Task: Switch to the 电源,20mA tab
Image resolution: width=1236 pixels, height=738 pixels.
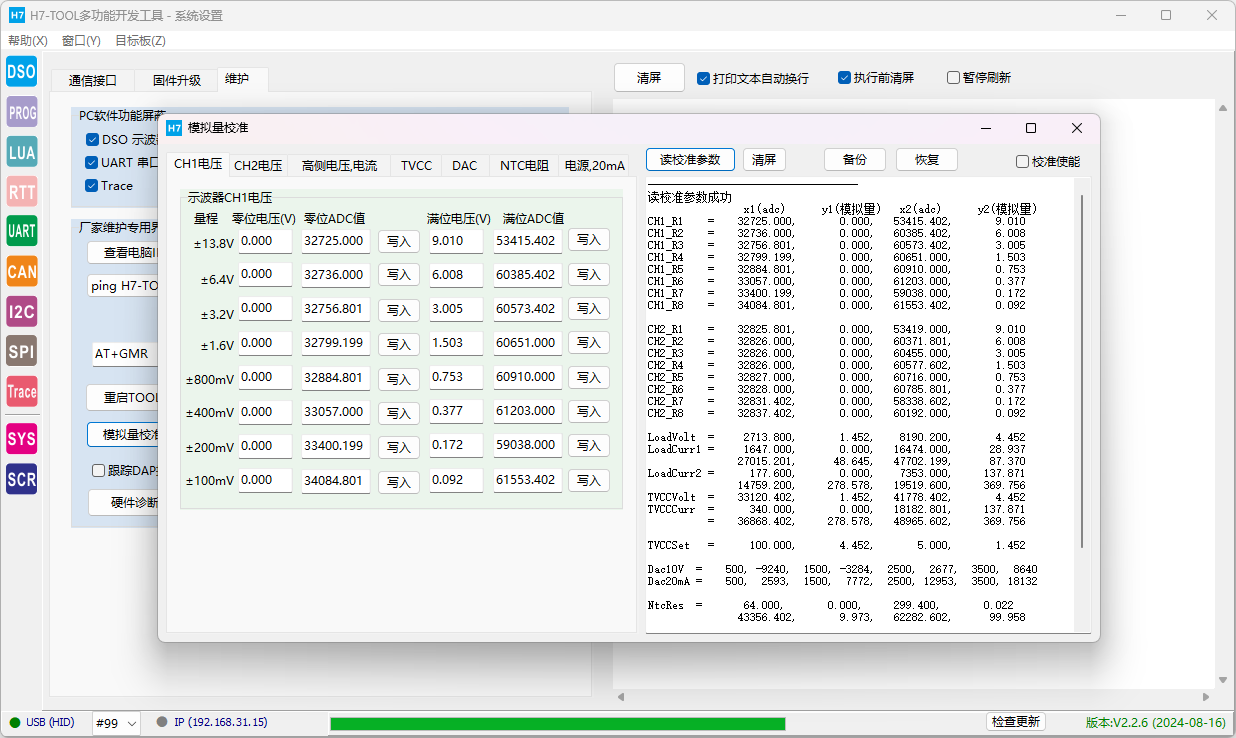Action: coord(594,165)
